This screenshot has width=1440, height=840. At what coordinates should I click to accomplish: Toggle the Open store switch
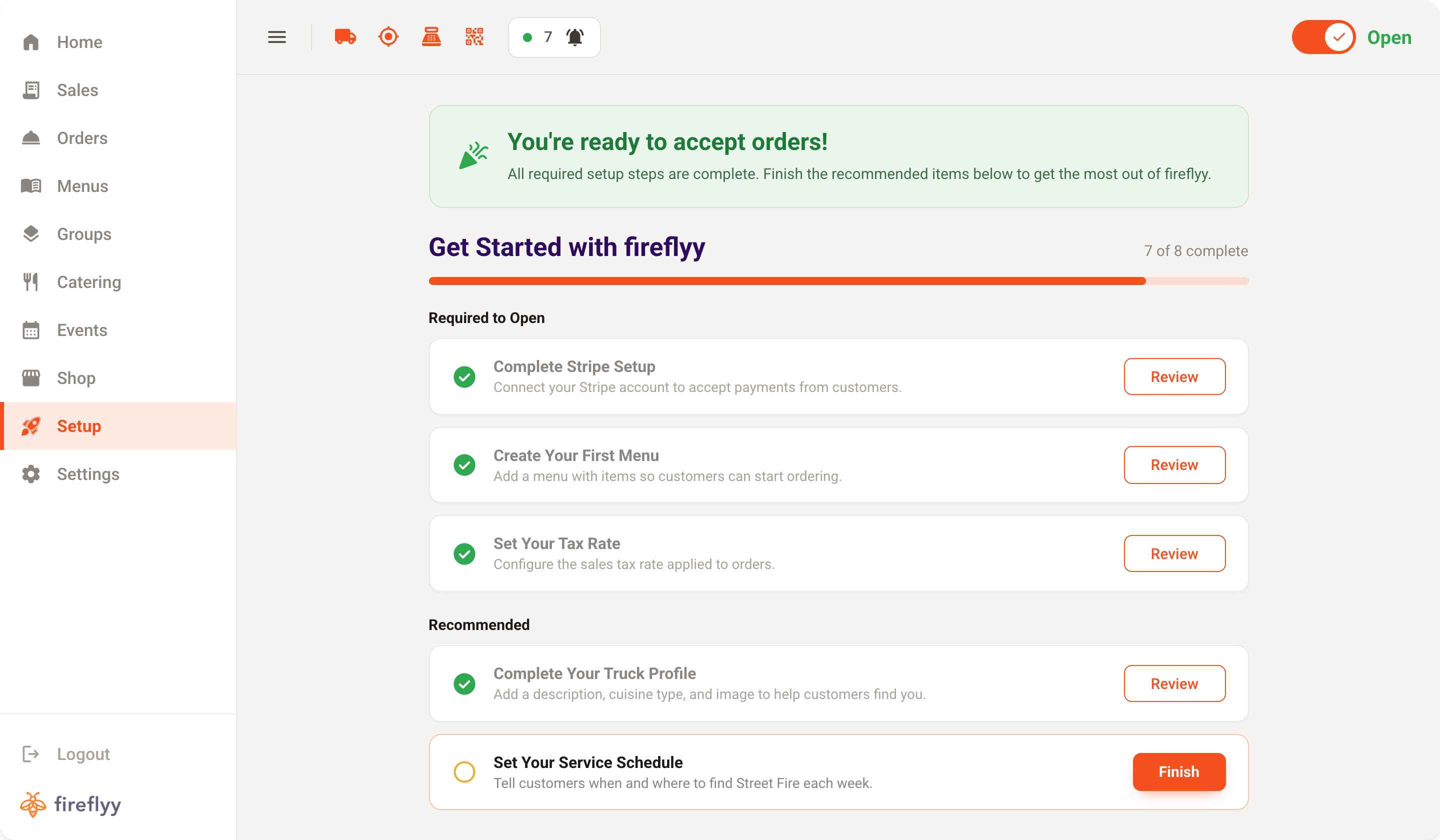pyautogui.click(x=1323, y=37)
